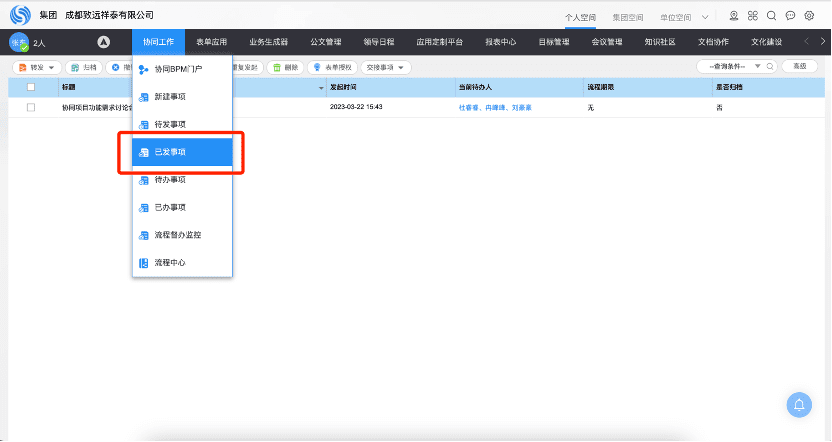Viewport: 832px width, 442px height.
Task: Click the 是否归档 column header
Action: (729, 87)
